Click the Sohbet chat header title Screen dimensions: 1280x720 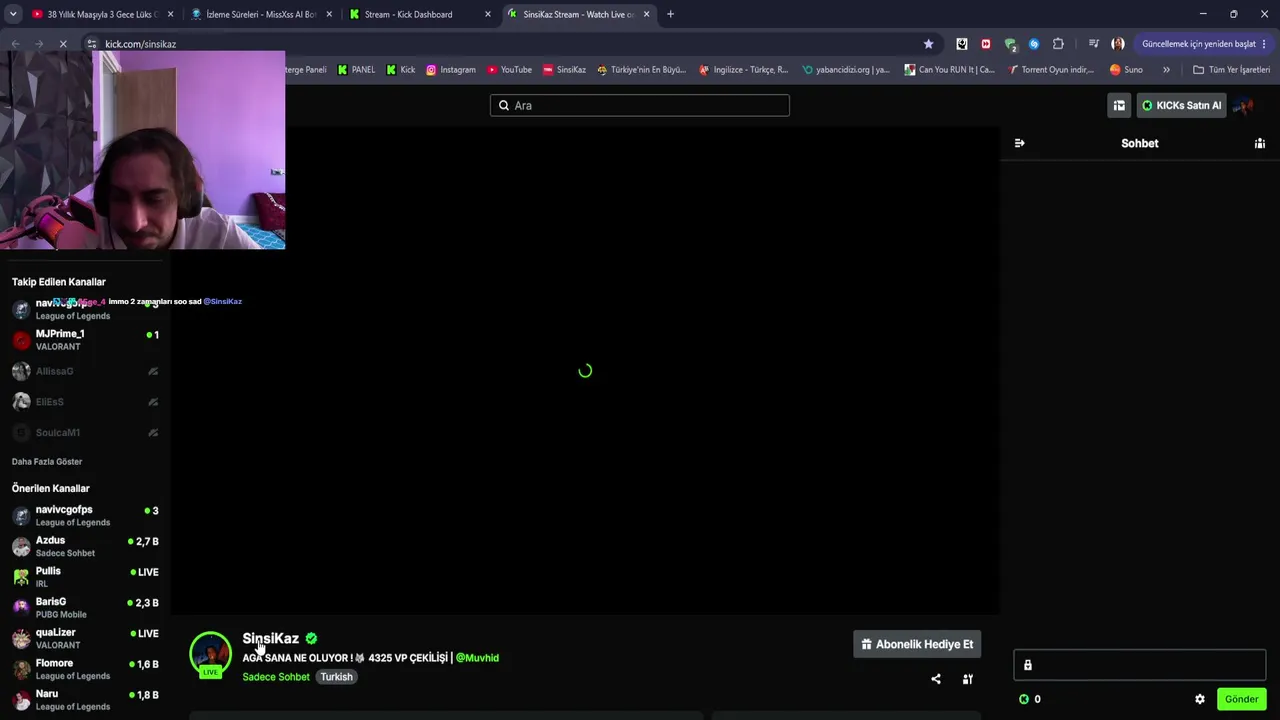coord(1140,143)
